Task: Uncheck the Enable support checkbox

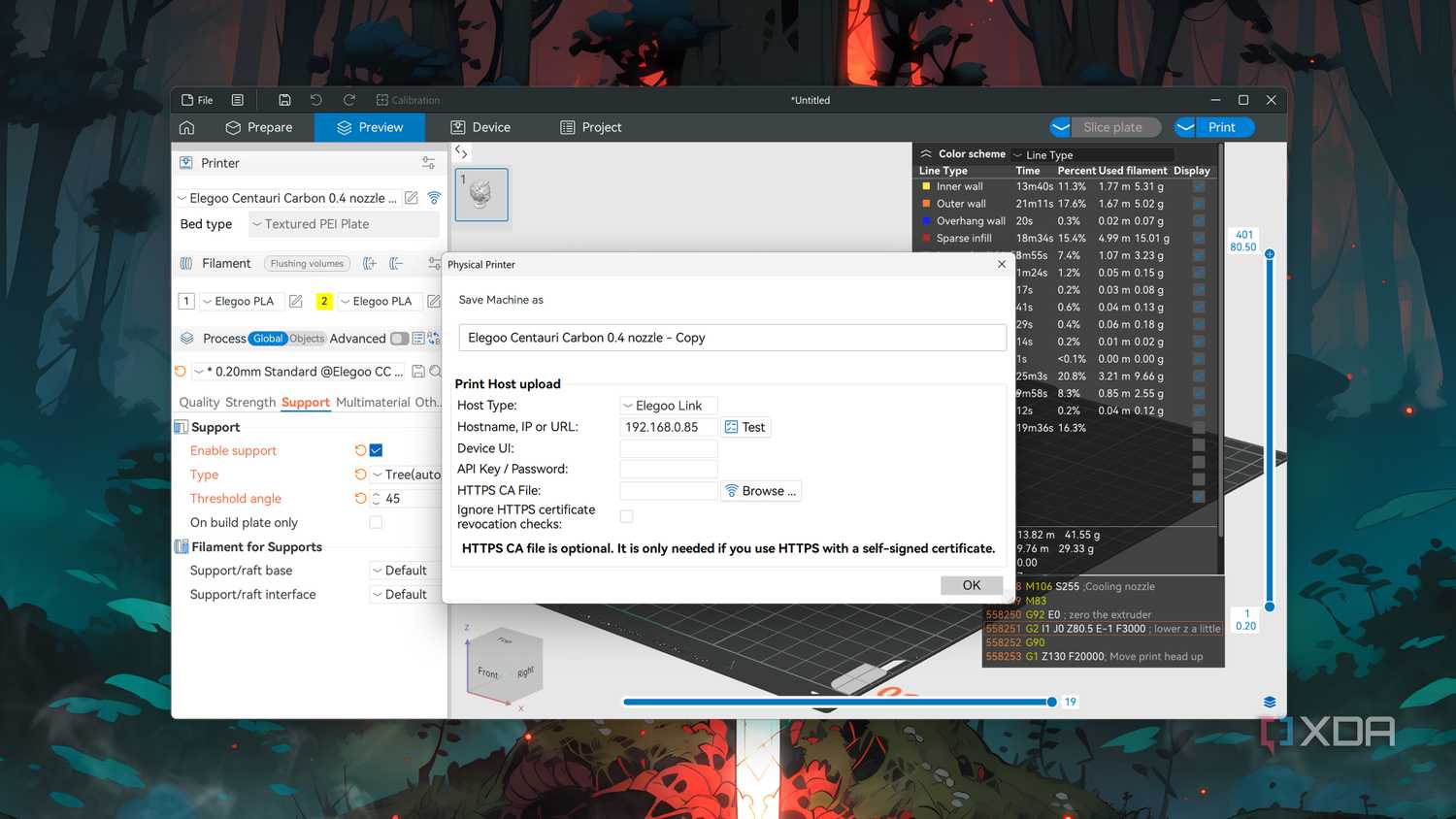Action: coord(377,450)
